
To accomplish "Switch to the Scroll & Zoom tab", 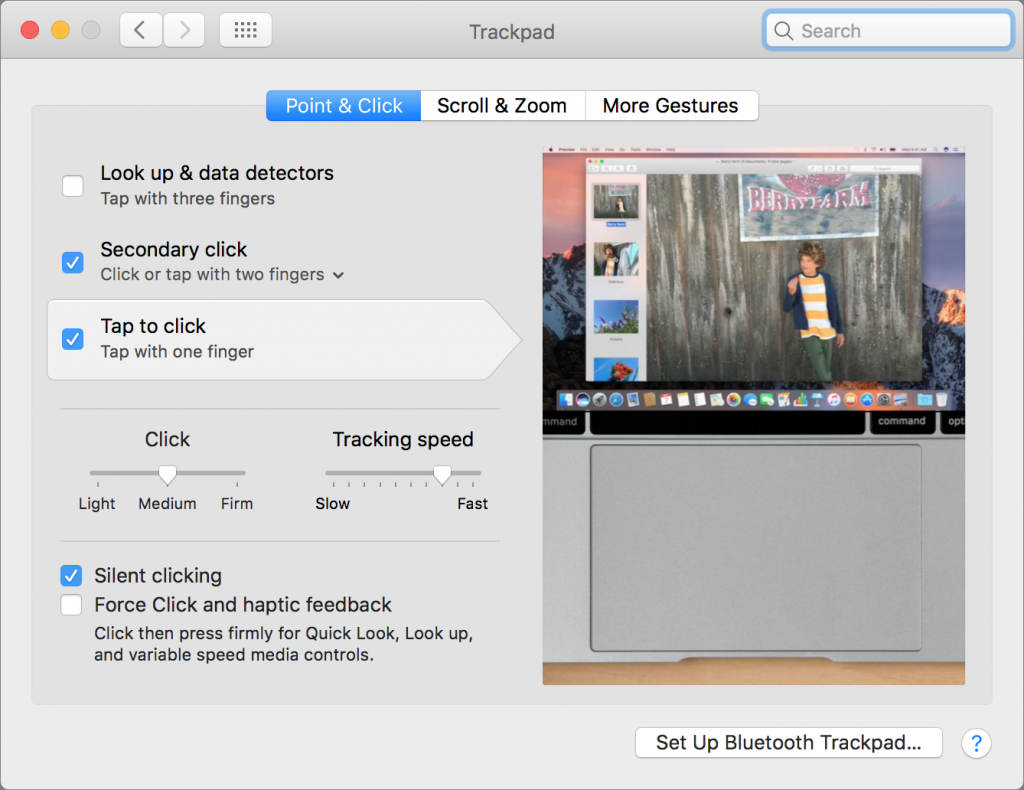I will click(502, 105).
